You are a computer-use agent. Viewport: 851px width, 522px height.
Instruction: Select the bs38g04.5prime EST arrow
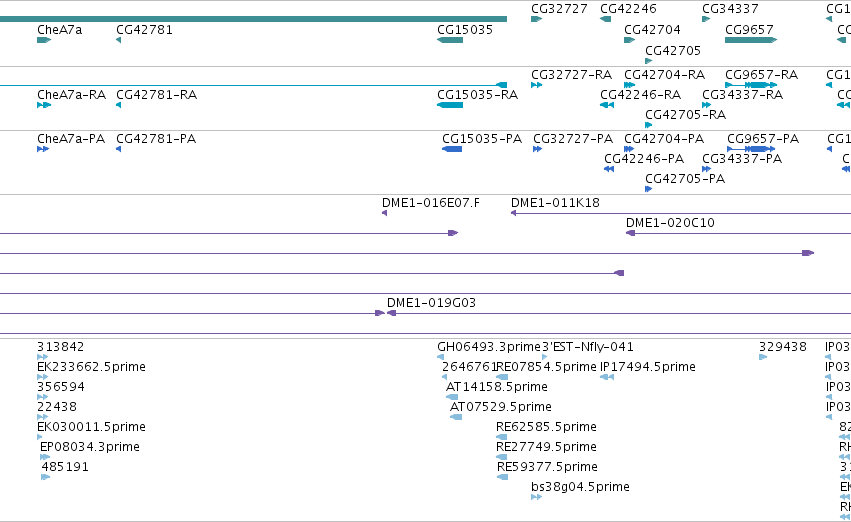point(536,497)
